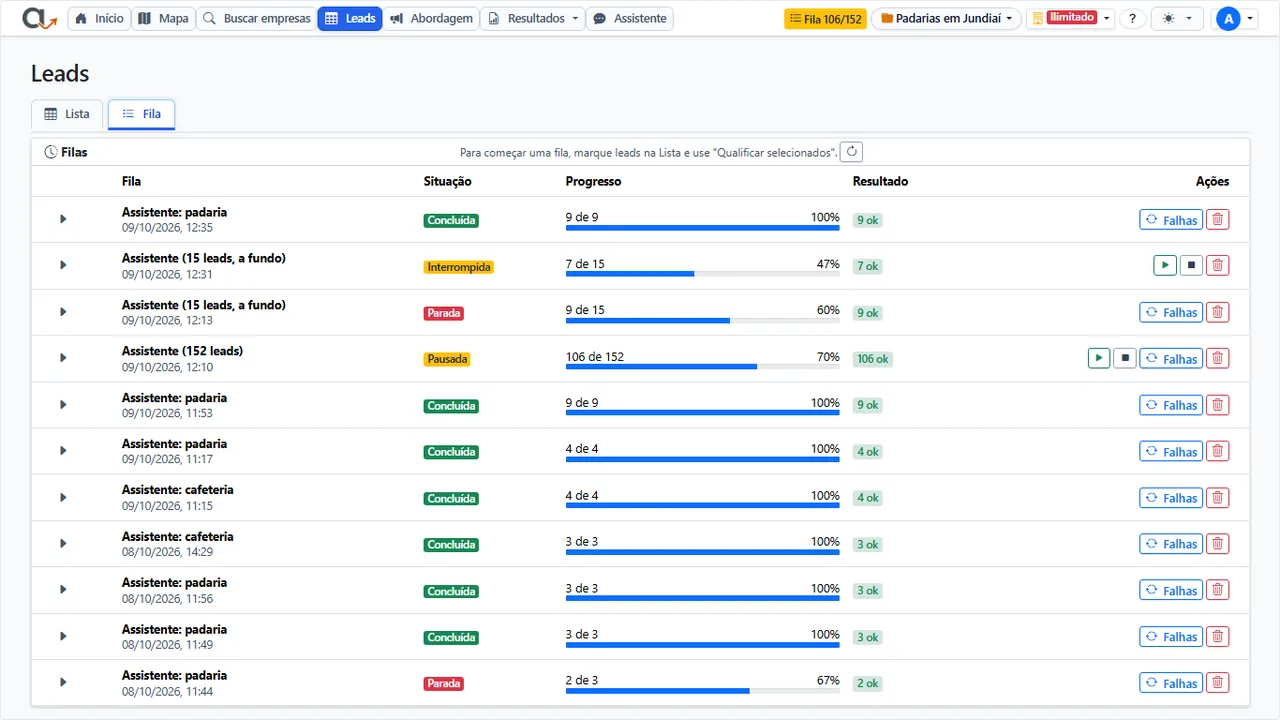Click the Situação column header
Screen dimensions: 1280x720
(x=447, y=181)
